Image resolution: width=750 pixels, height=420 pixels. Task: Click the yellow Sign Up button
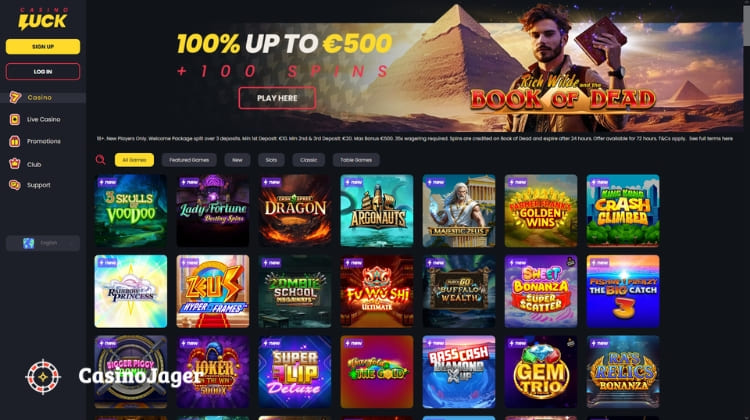click(x=43, y=46)
